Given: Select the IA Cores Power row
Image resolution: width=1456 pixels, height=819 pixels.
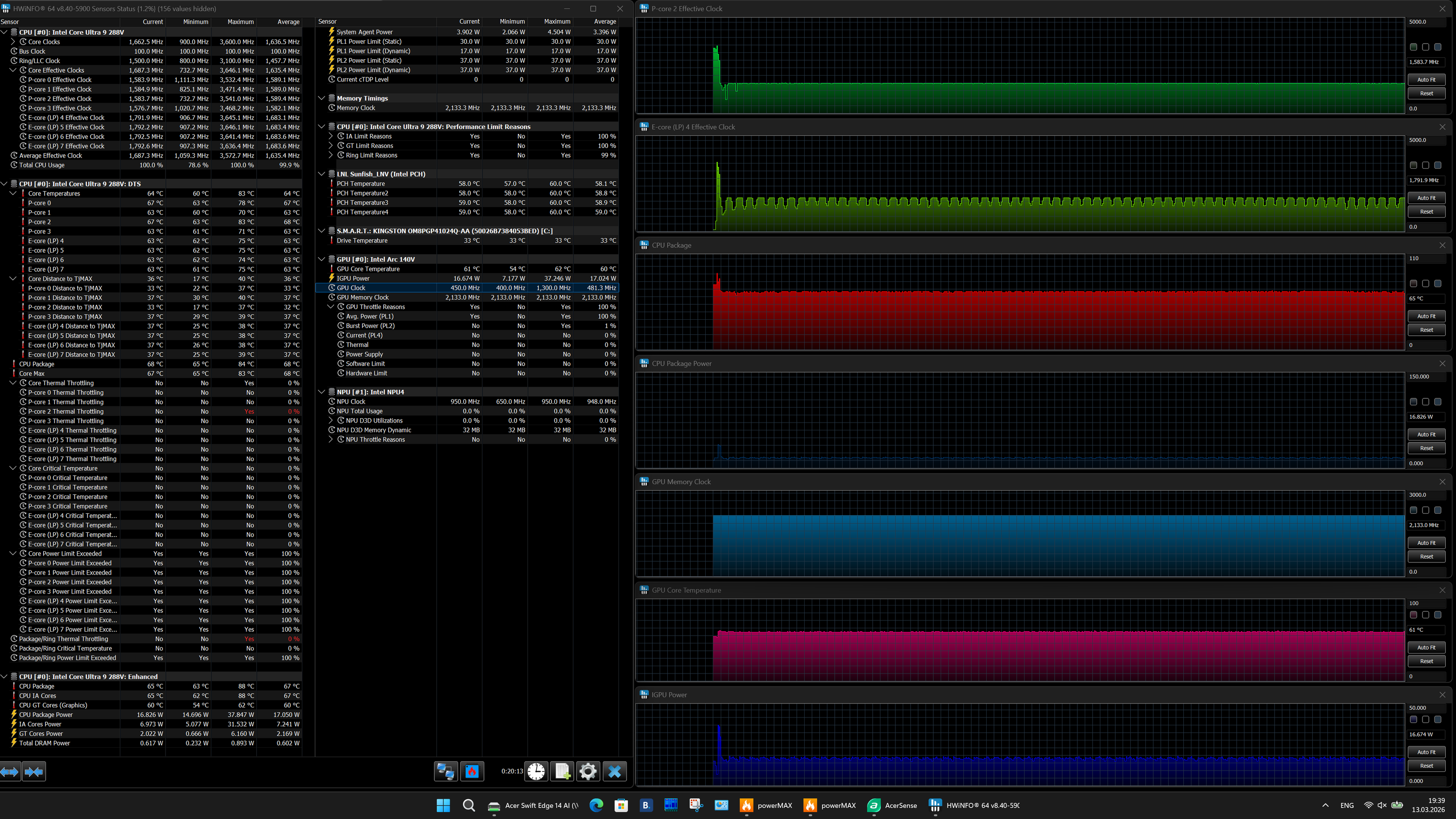Looking at the screenshot, I should pyautogui.click(x=151, y=724).
